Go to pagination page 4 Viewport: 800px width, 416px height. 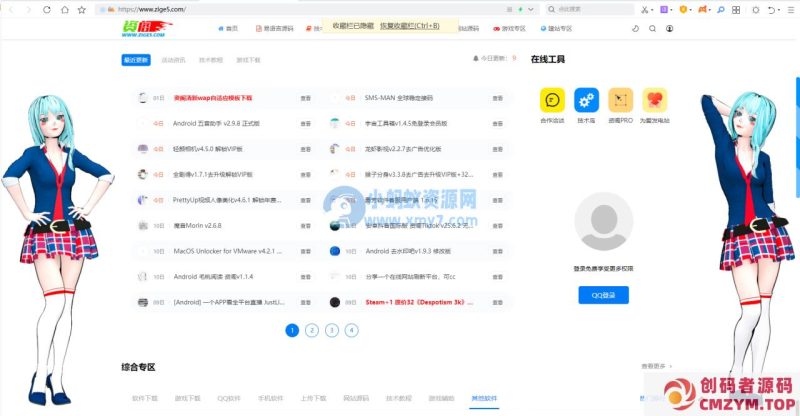[352, 330]
